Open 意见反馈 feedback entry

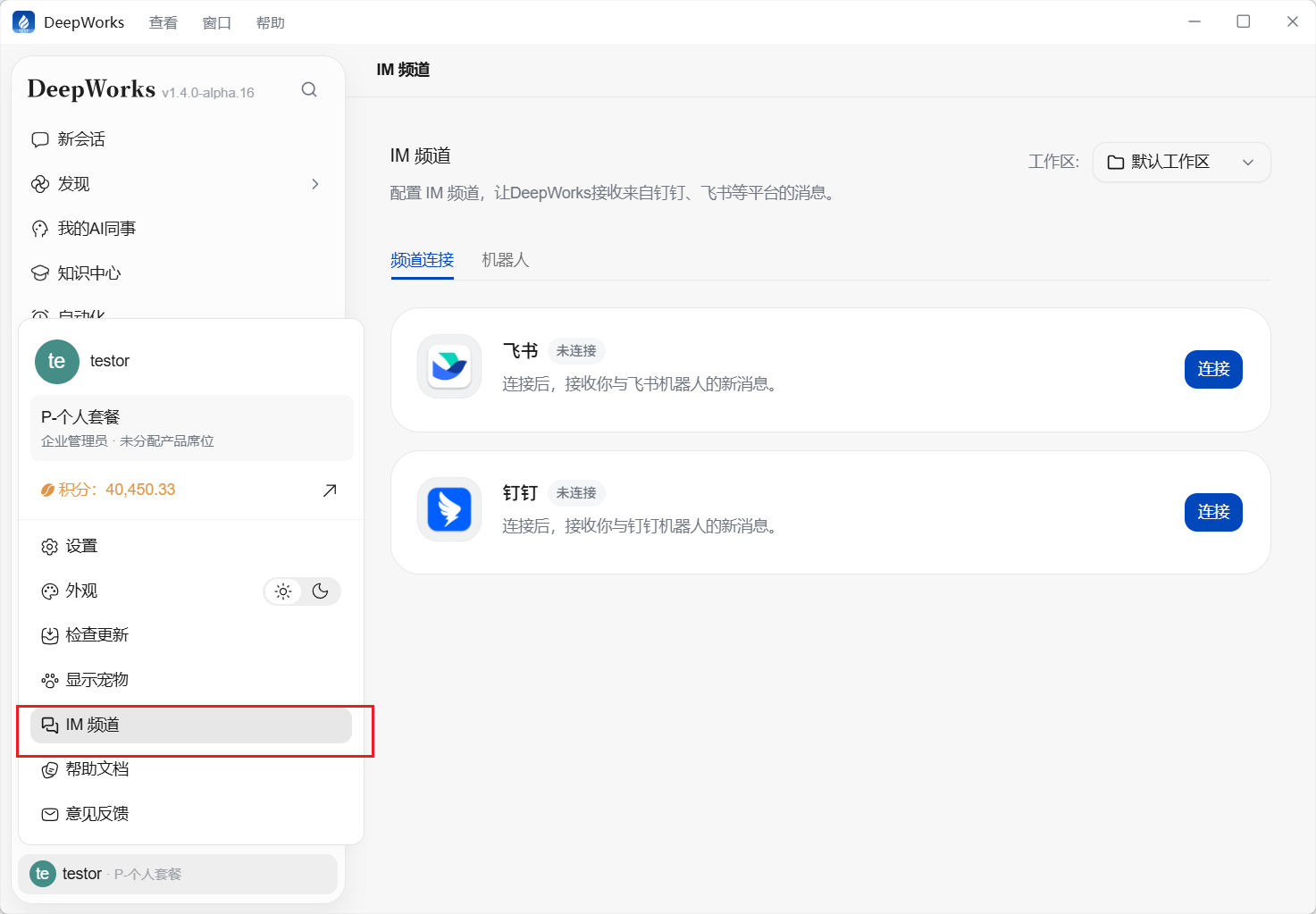(191, 814)
